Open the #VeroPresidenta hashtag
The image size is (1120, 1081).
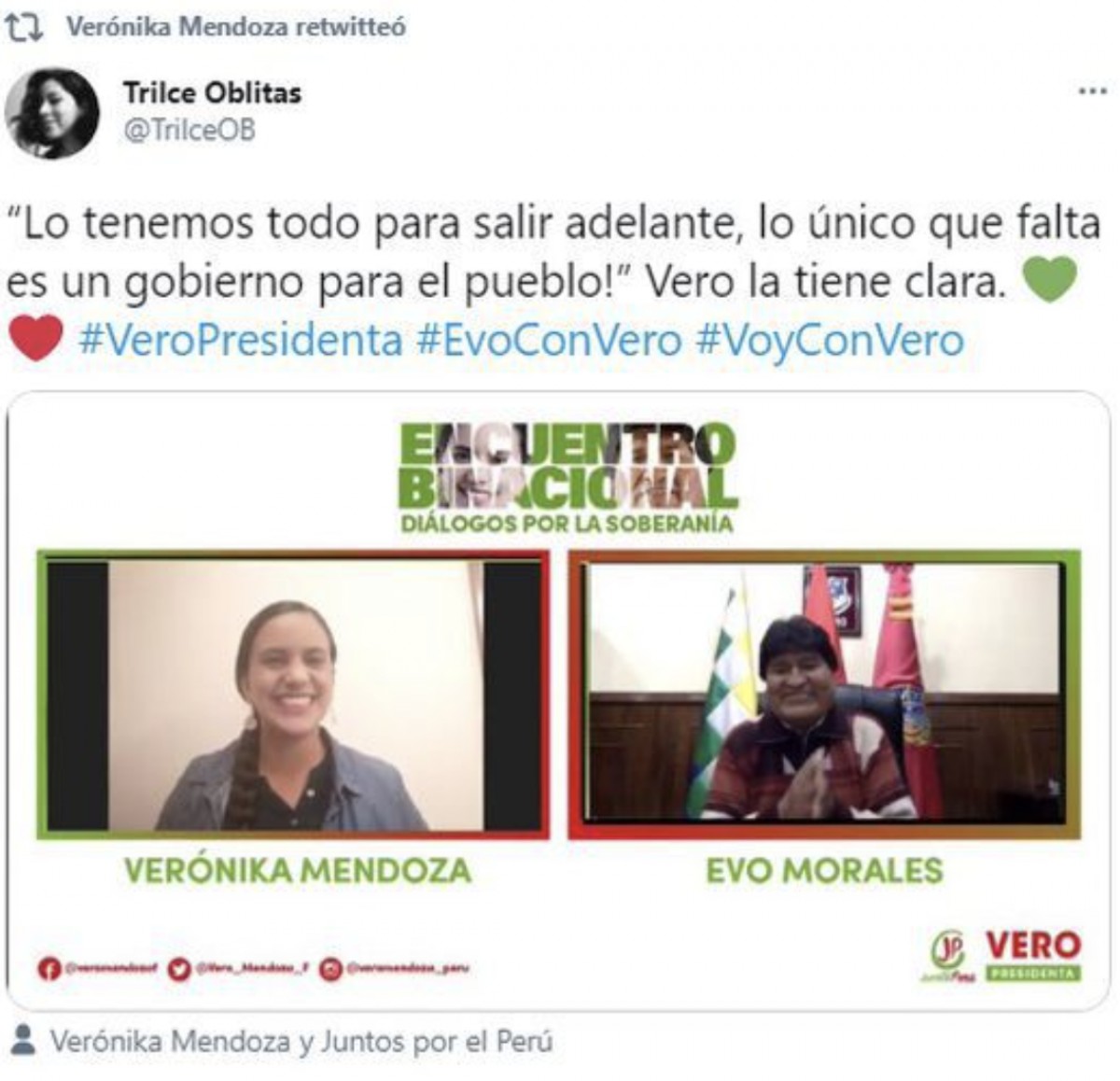click(x=241, y=340)
